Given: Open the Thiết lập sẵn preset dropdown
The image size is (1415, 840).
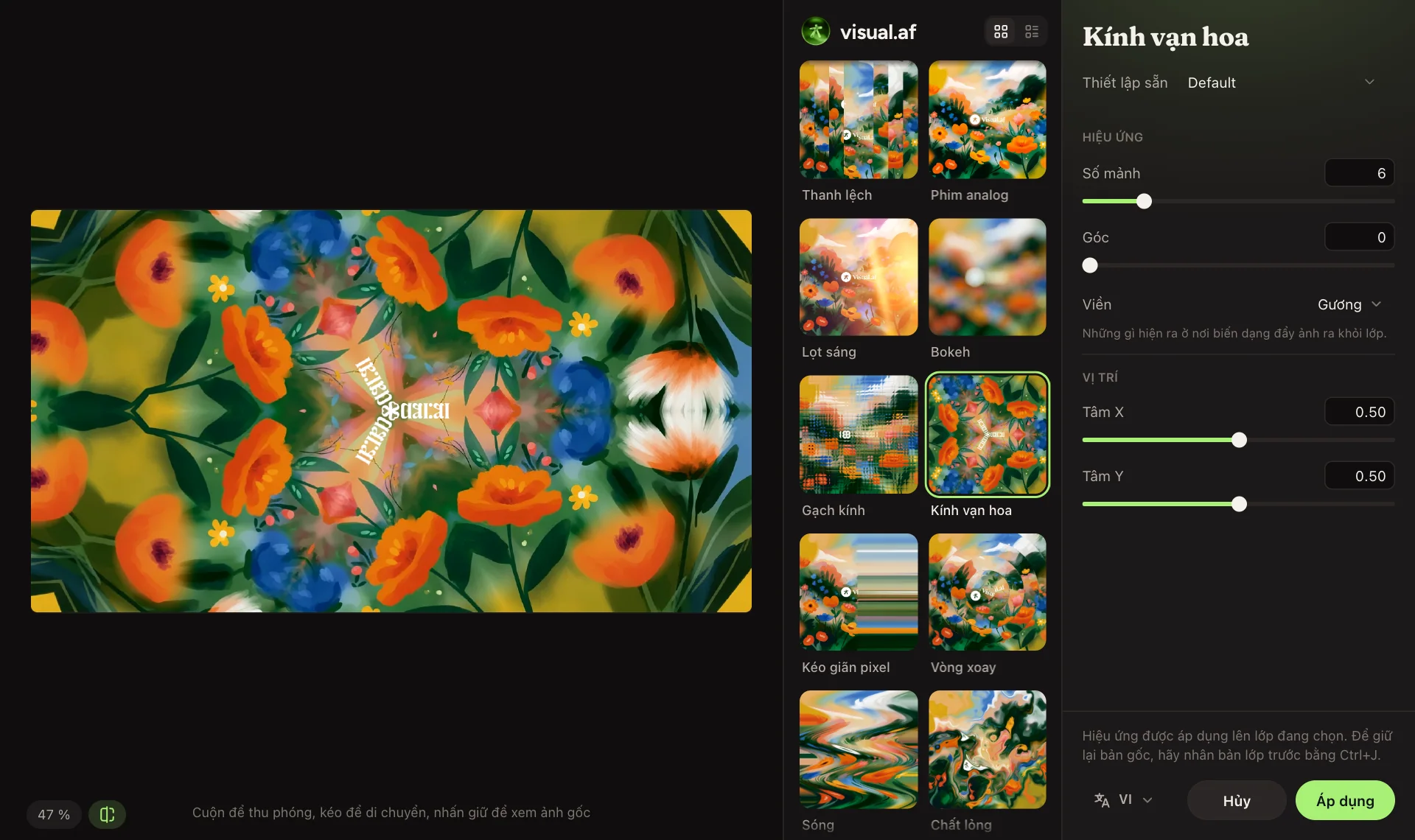Looking at the screenshot, I should click(1282, 83).
